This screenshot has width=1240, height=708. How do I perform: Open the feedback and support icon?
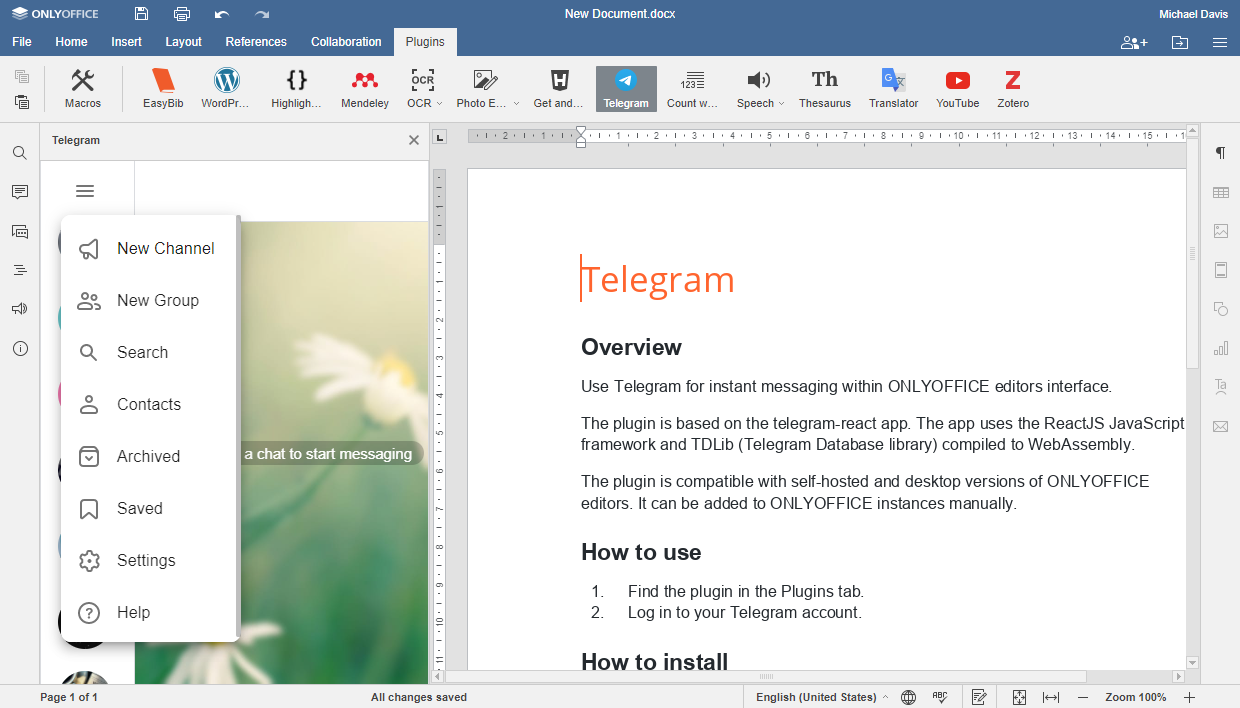tap(20, 309)
